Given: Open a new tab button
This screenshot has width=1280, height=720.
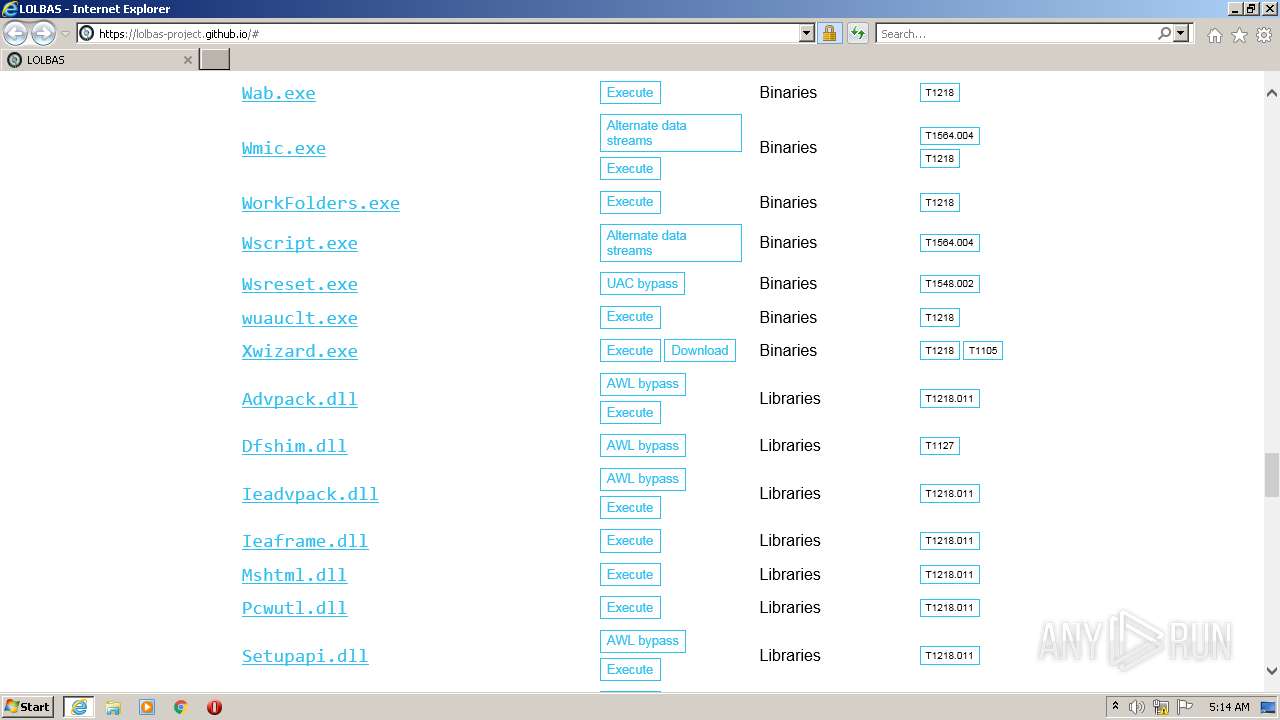Looking at the screenshot, I should (215, 60).
